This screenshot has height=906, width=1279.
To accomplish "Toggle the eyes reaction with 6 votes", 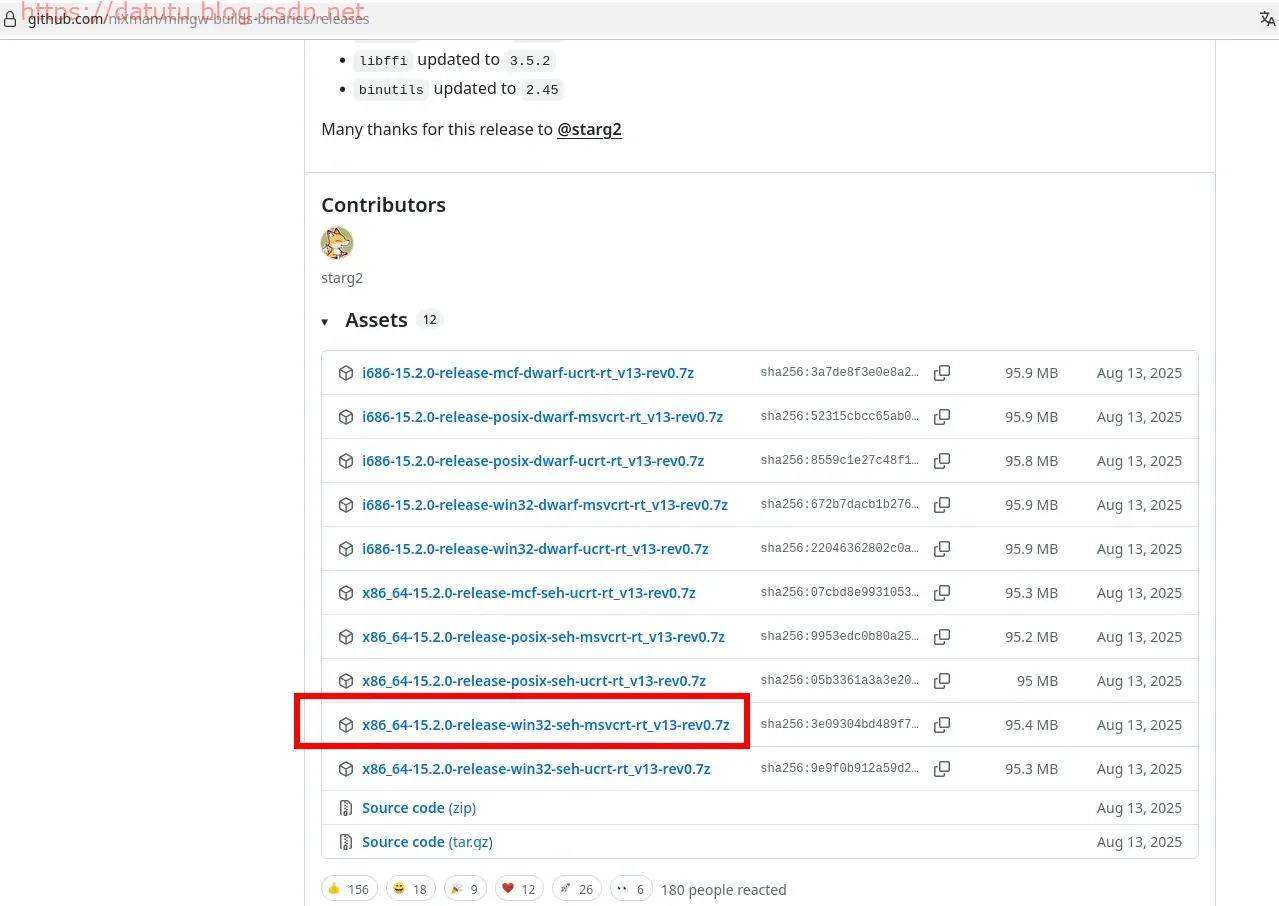I will tap(631, 889).
